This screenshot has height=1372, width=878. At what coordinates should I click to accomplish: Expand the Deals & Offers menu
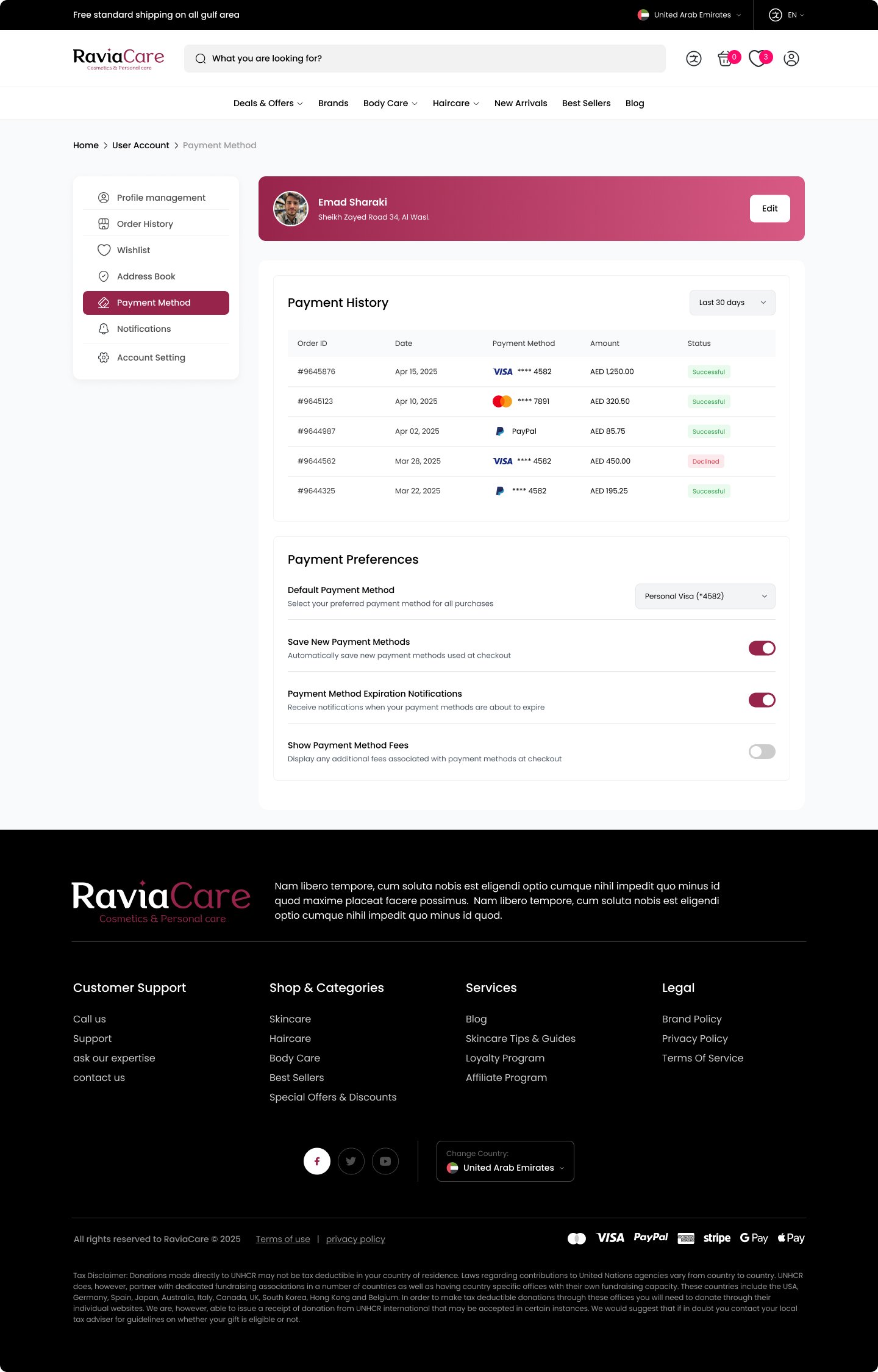click(x=268, y=103)
